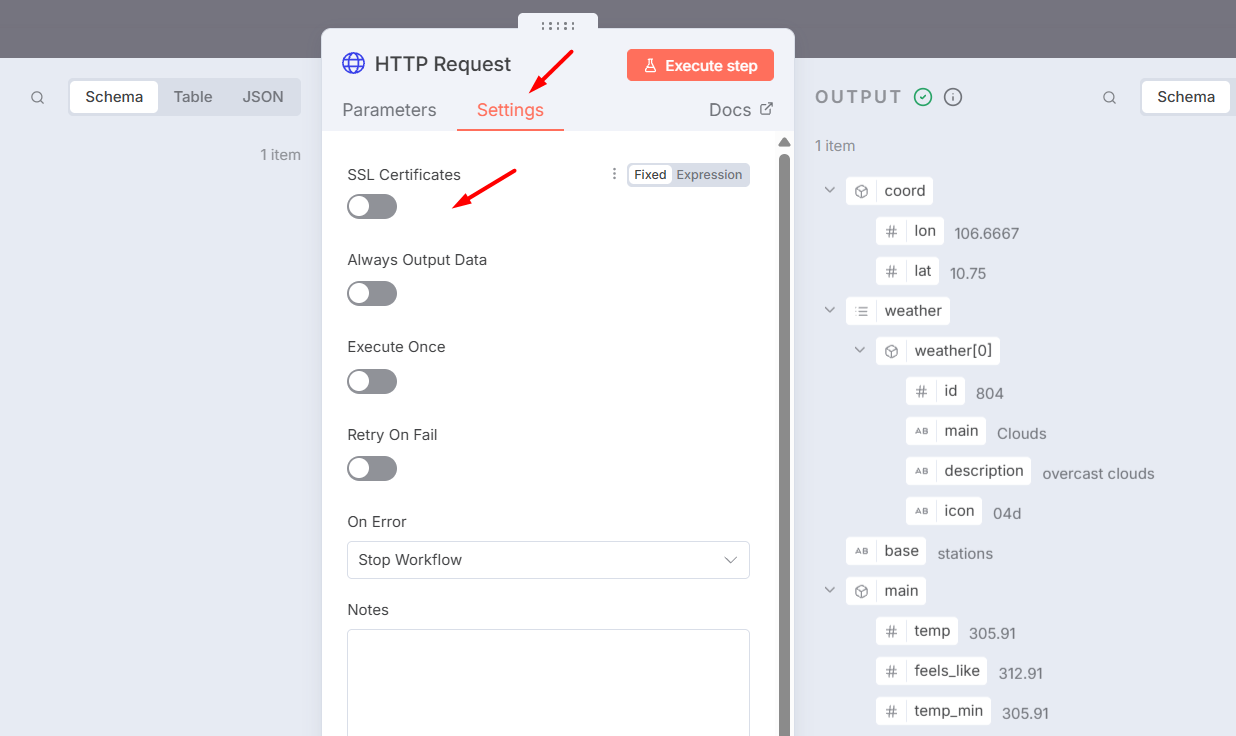Click the string icon beside icon field

point(921,511)
